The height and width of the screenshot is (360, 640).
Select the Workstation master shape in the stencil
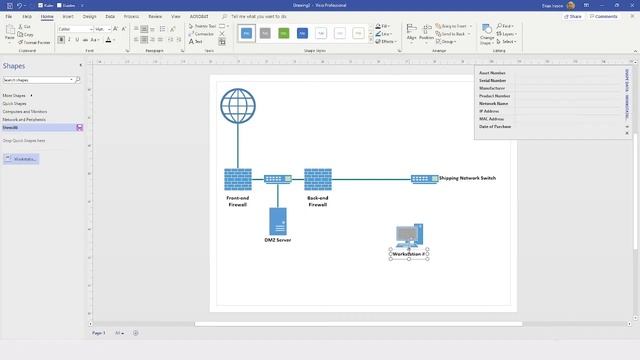point(21,159)
